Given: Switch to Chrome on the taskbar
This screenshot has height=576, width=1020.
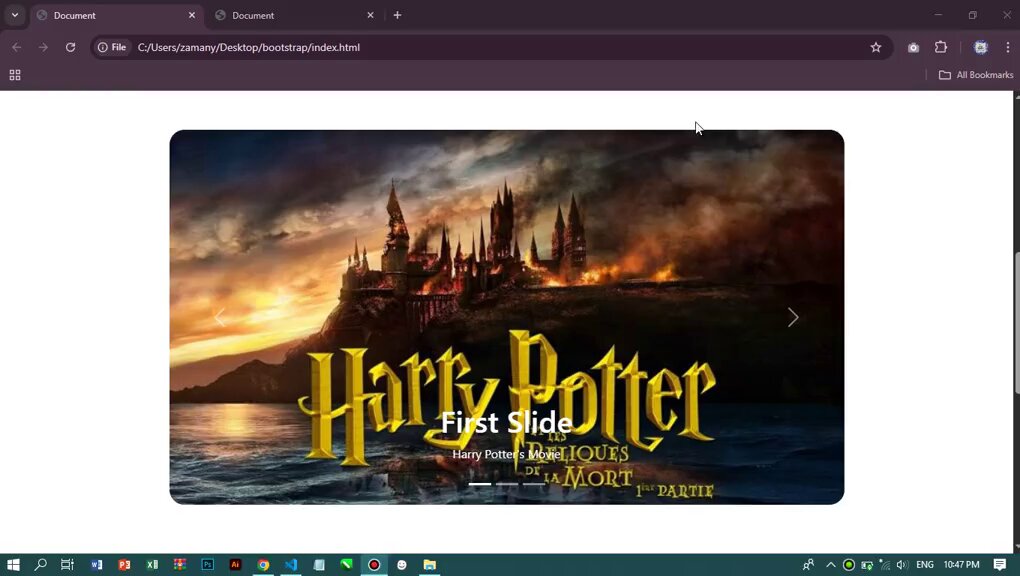Looking at the screenshot, I should 263,564.
